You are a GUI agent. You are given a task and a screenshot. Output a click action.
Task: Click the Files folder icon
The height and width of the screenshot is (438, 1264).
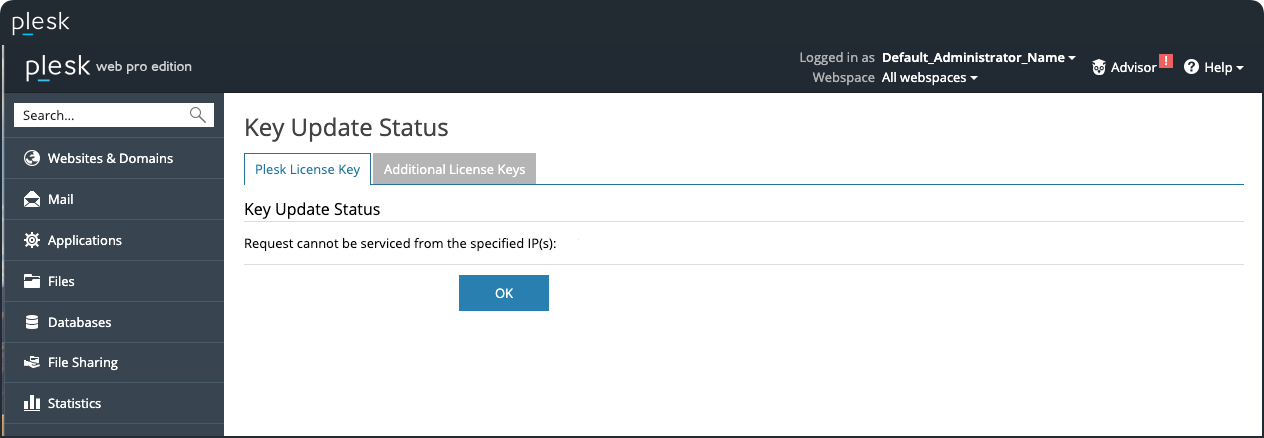(31, 281)
